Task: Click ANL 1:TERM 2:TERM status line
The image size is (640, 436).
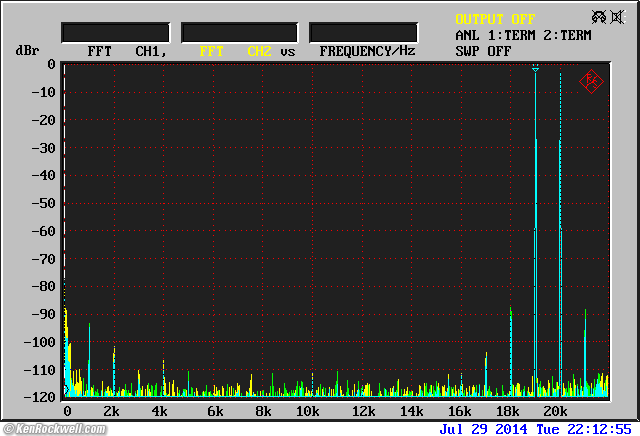Action: [522, 35]
